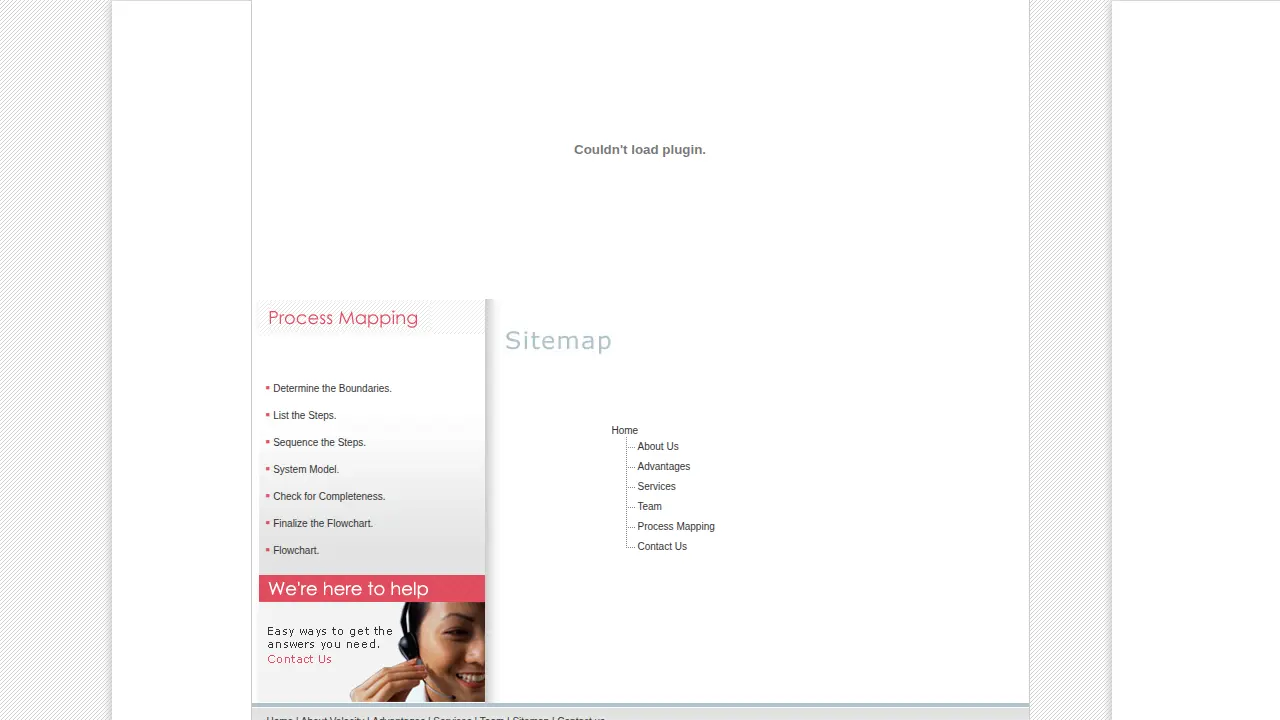
Task: Go to About Us in the sitemap
Action: (657, 446)
